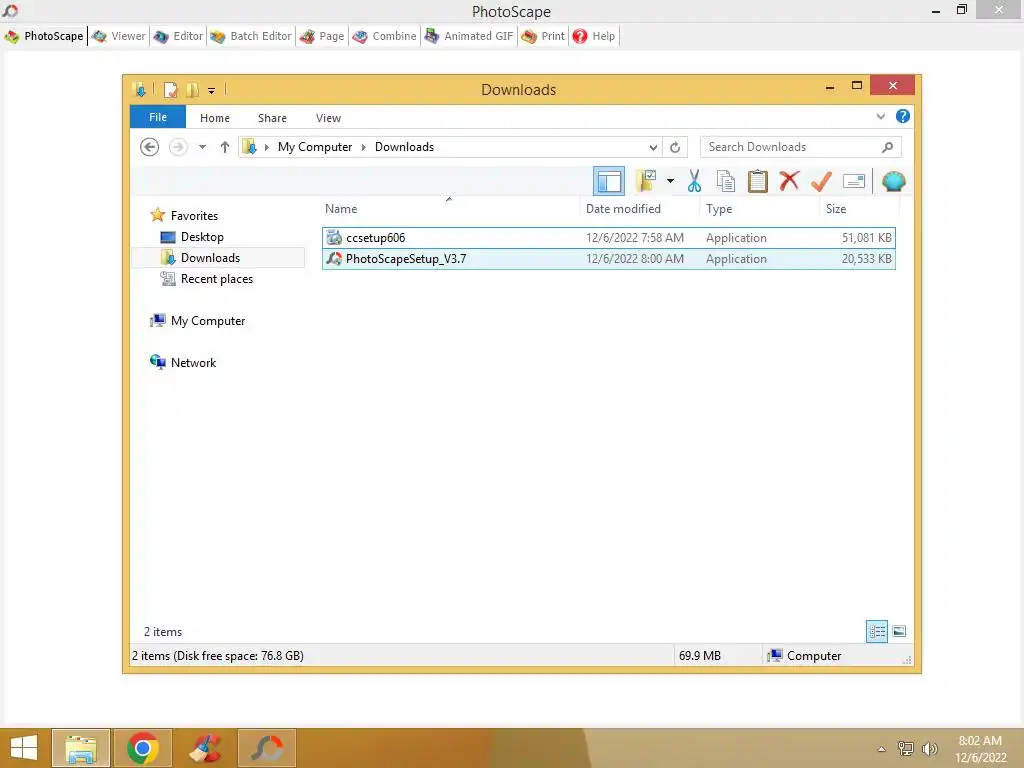This screenshot has width=1024, height=768.
Task: Open CCleaner from the taskbar
Action: tap(205, 748)
